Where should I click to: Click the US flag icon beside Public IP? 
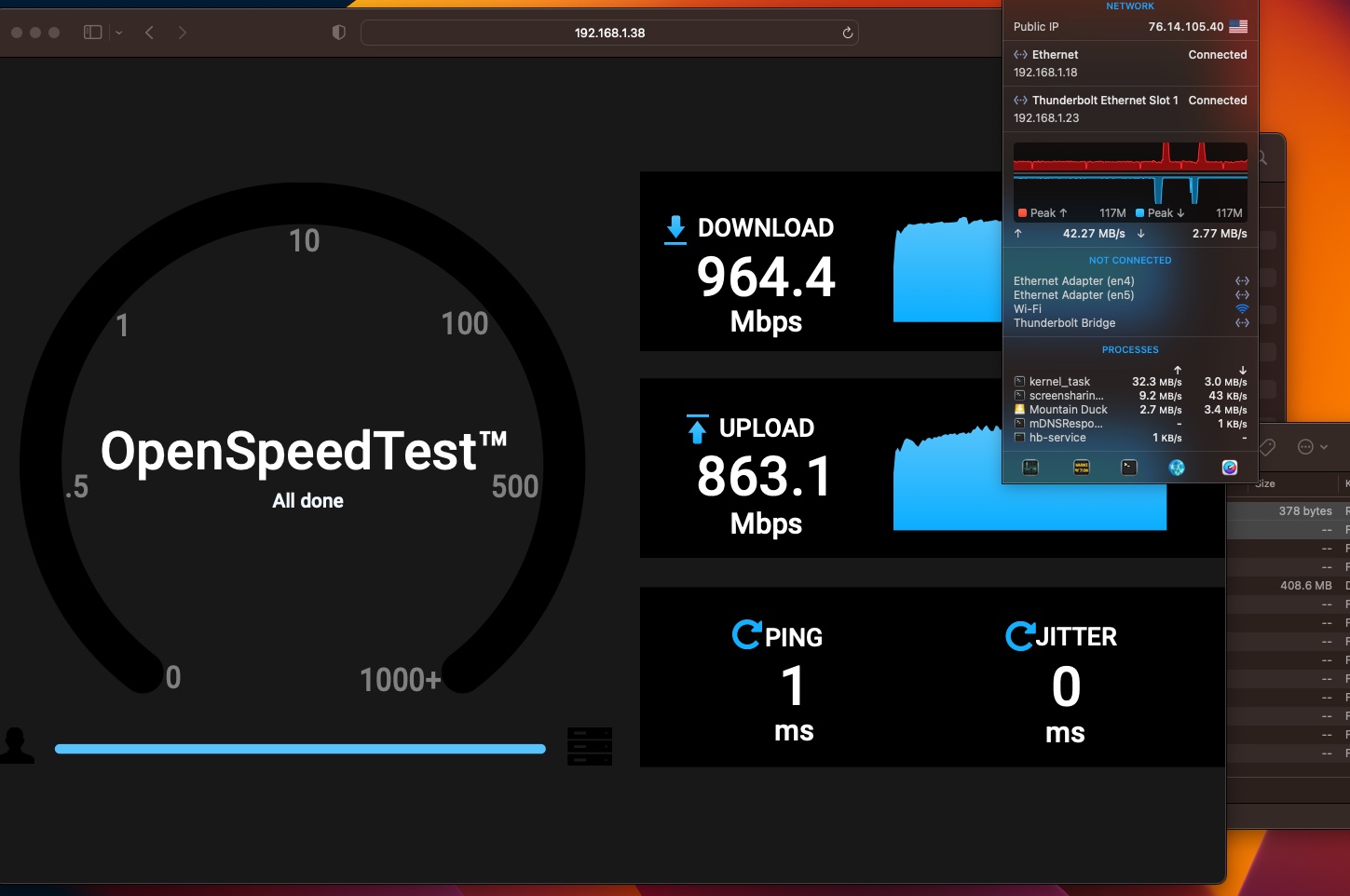pyautogui.click(x=1238, y=27)
